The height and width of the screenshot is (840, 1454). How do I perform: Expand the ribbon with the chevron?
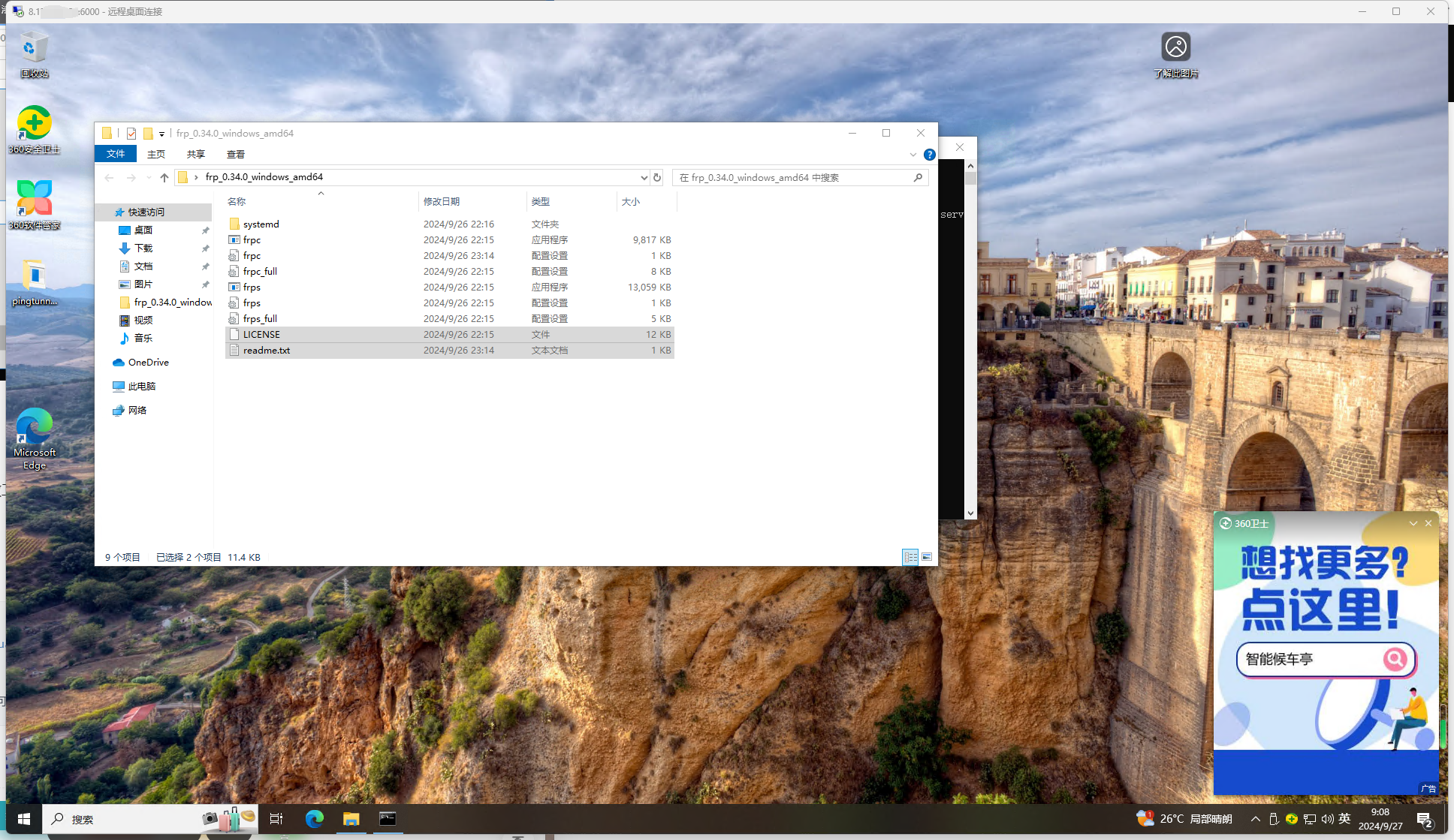click(x=913, y=155)
